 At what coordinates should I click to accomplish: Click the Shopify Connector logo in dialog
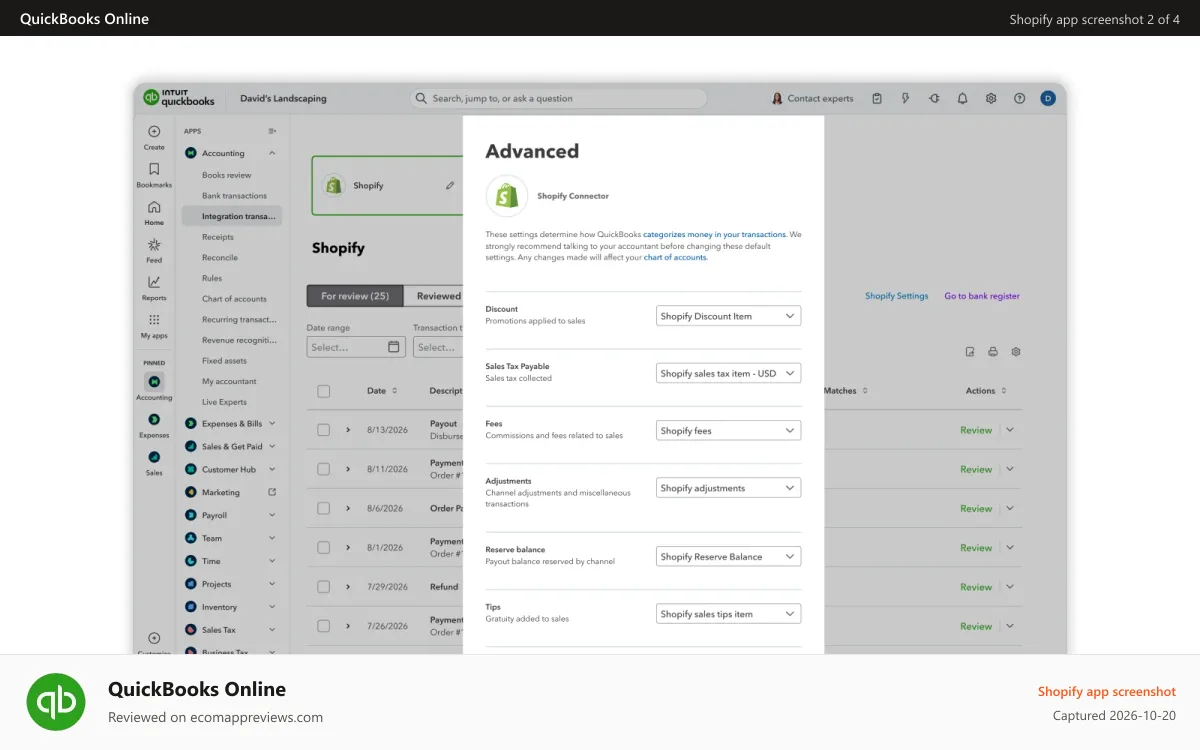click(x=507, y=196)
